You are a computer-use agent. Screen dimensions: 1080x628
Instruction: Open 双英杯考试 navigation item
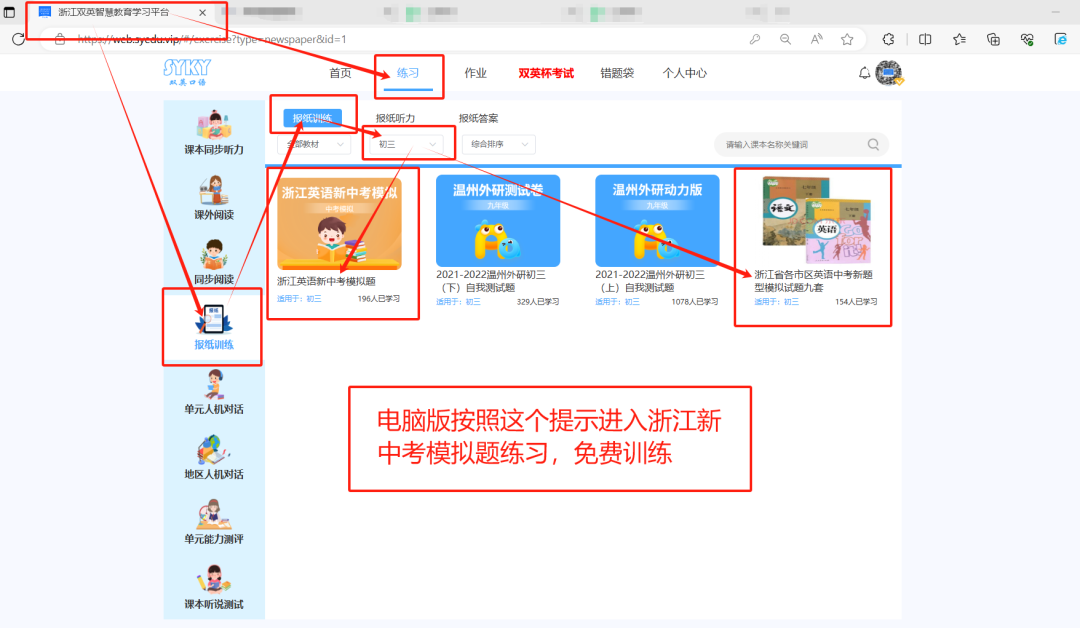click(546, 73)
